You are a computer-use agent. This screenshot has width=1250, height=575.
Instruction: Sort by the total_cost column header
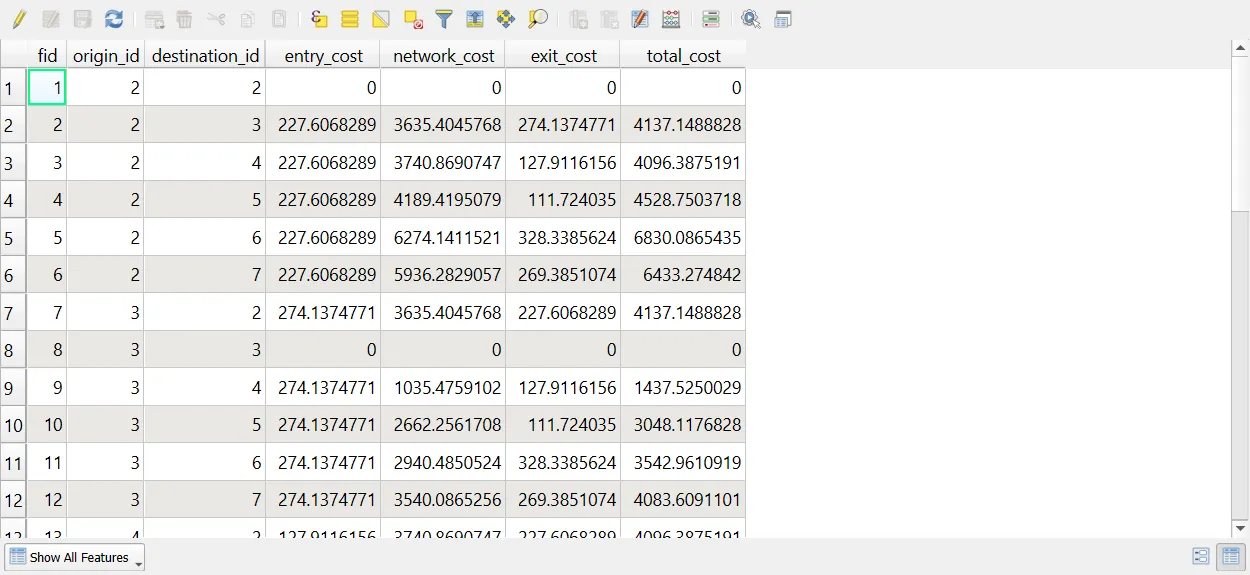(683, 55)
